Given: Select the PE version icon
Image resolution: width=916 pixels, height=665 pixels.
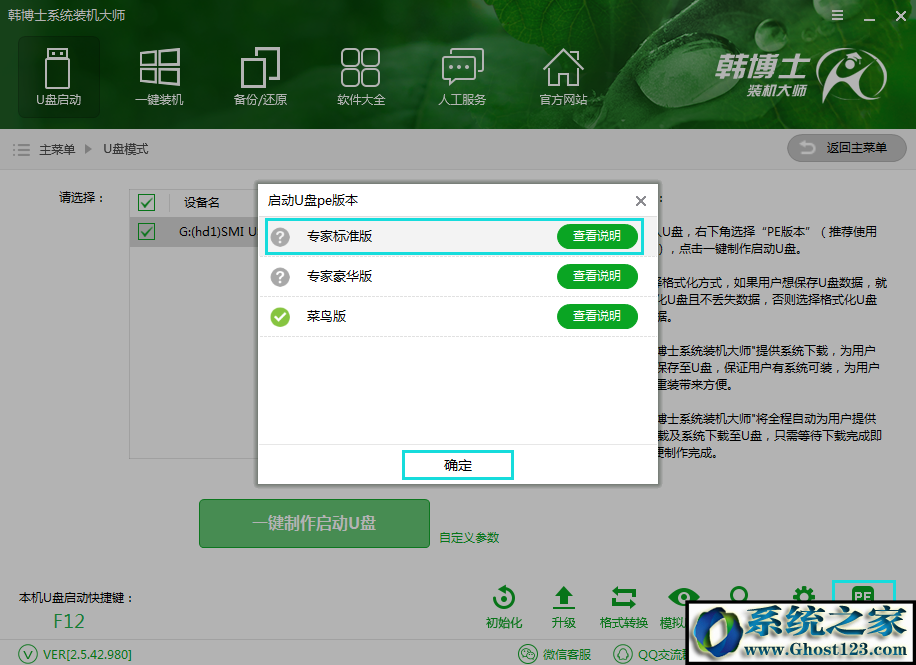Looking at the screenshot, I should pyautogui.click(x=863, y=593).
